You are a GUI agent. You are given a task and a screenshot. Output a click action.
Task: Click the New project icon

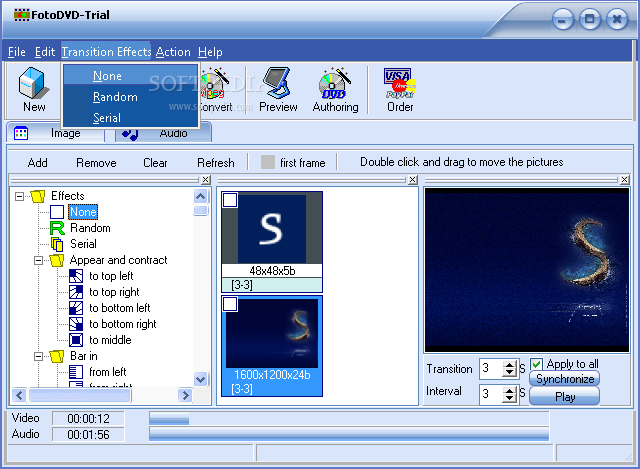point(34,83)
